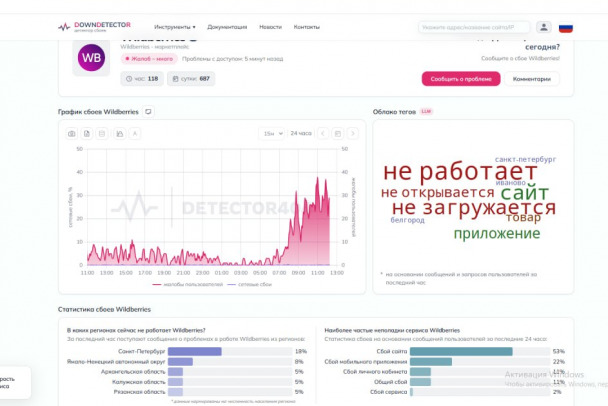The width and height of the screenshot is (608, 406).
Task: Open the Инструменты dropdown menu
Action: click(175, 27)
